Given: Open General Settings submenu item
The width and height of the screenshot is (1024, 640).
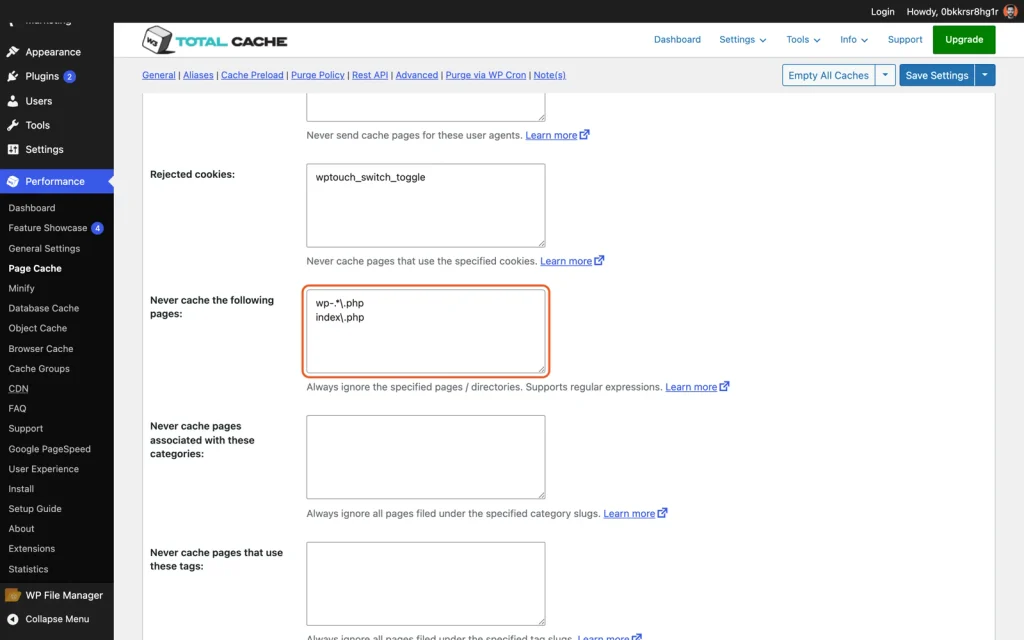Looking at the screenshot, I should point(44,248).
